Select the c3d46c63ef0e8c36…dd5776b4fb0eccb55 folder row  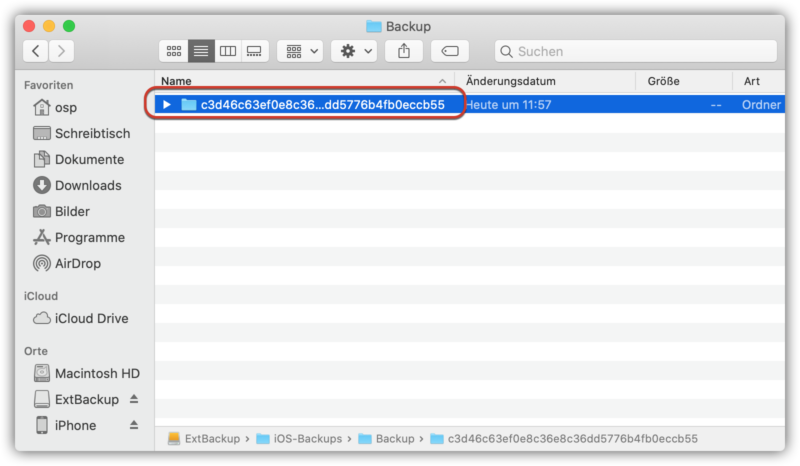(x=469, y=105)
